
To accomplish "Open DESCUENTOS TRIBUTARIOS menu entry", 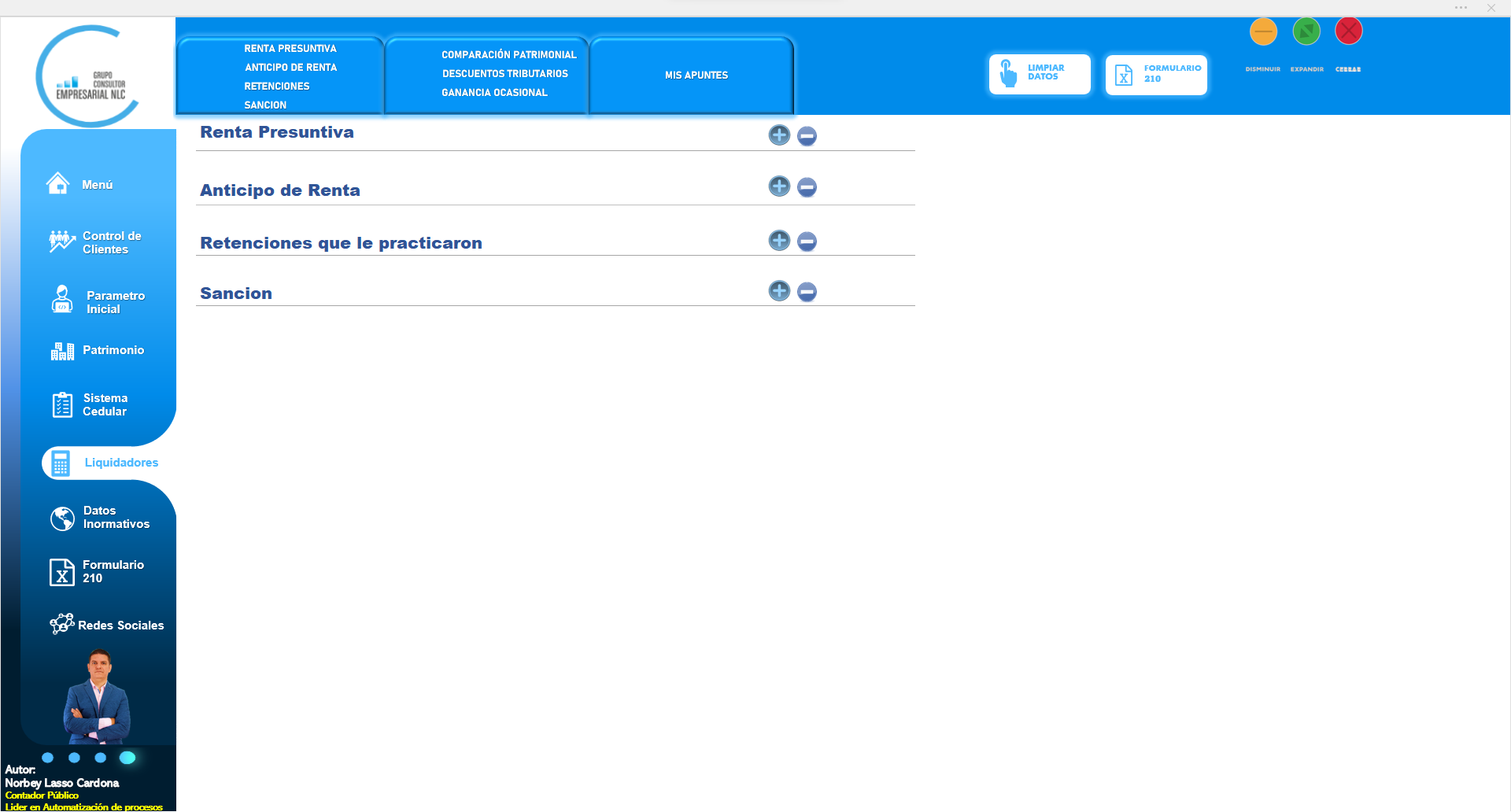I will (504, 74).
